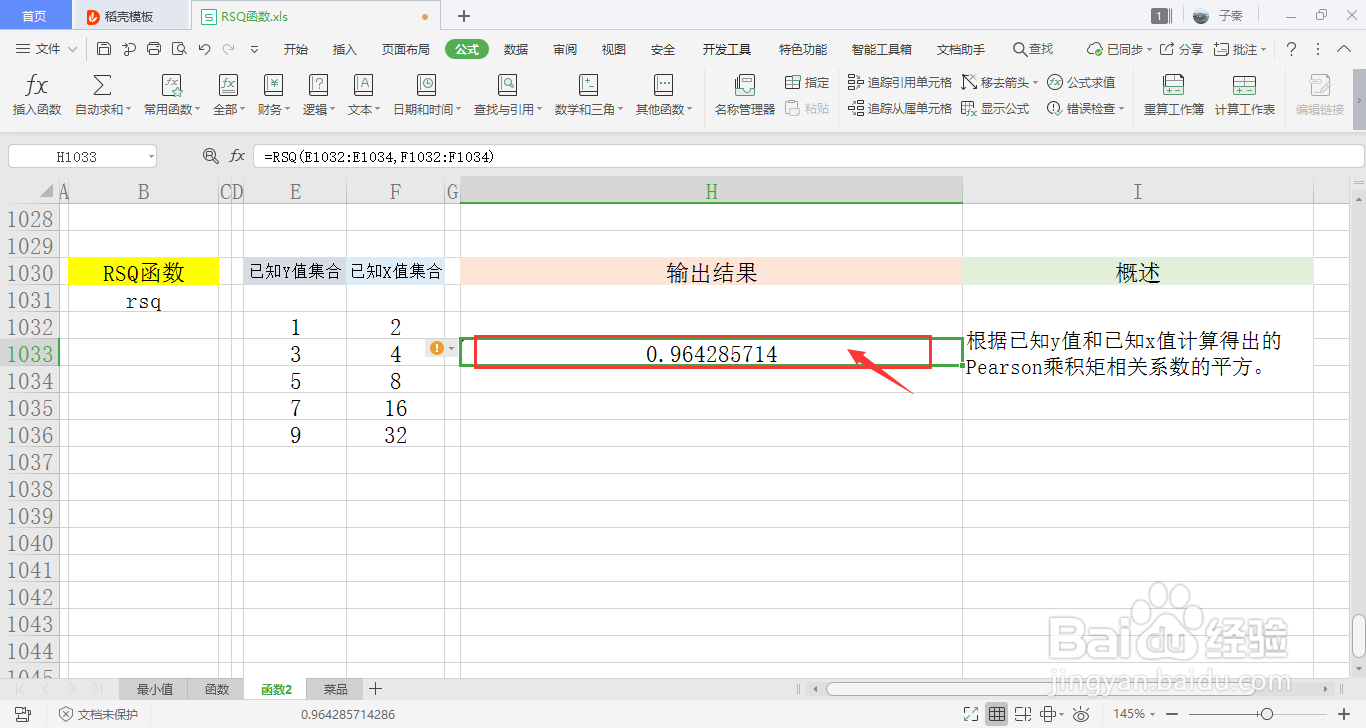The height and width of the screenshot is (728, 1366).
Task: Switch to fullscreen view from status bar
Action: click(970, 714)
